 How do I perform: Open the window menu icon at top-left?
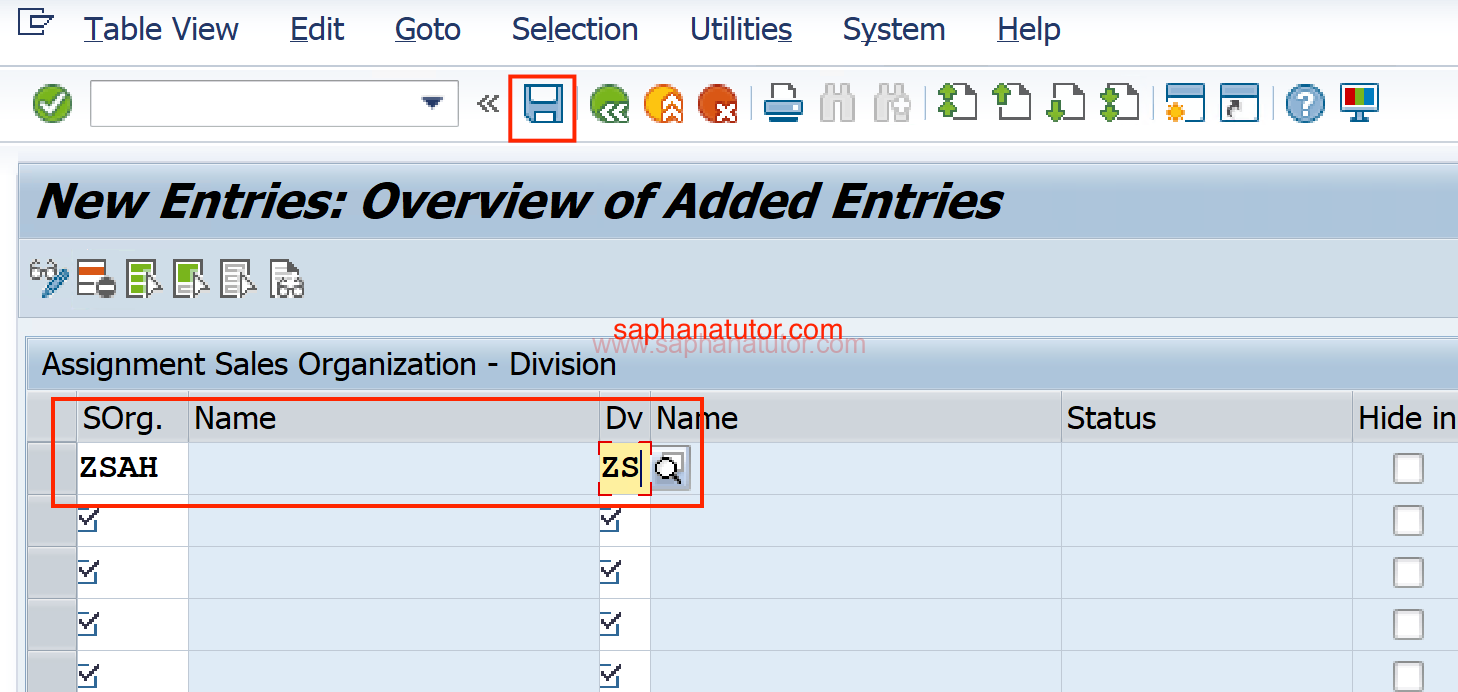[35, 24]
